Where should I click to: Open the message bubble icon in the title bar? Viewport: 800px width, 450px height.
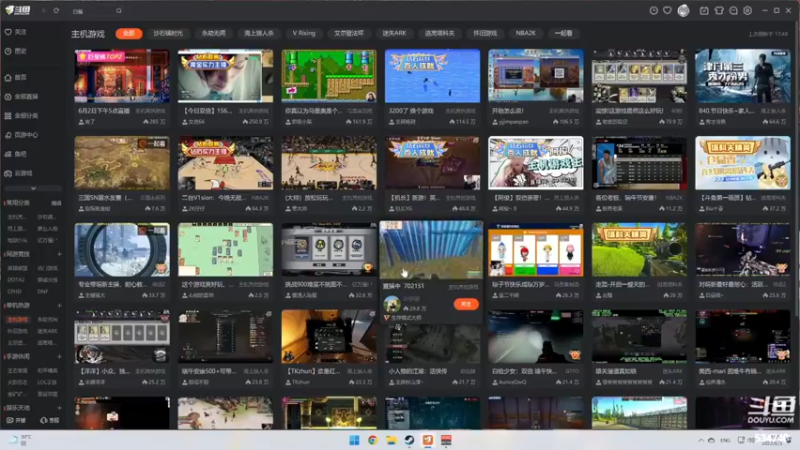pos(733,10)
